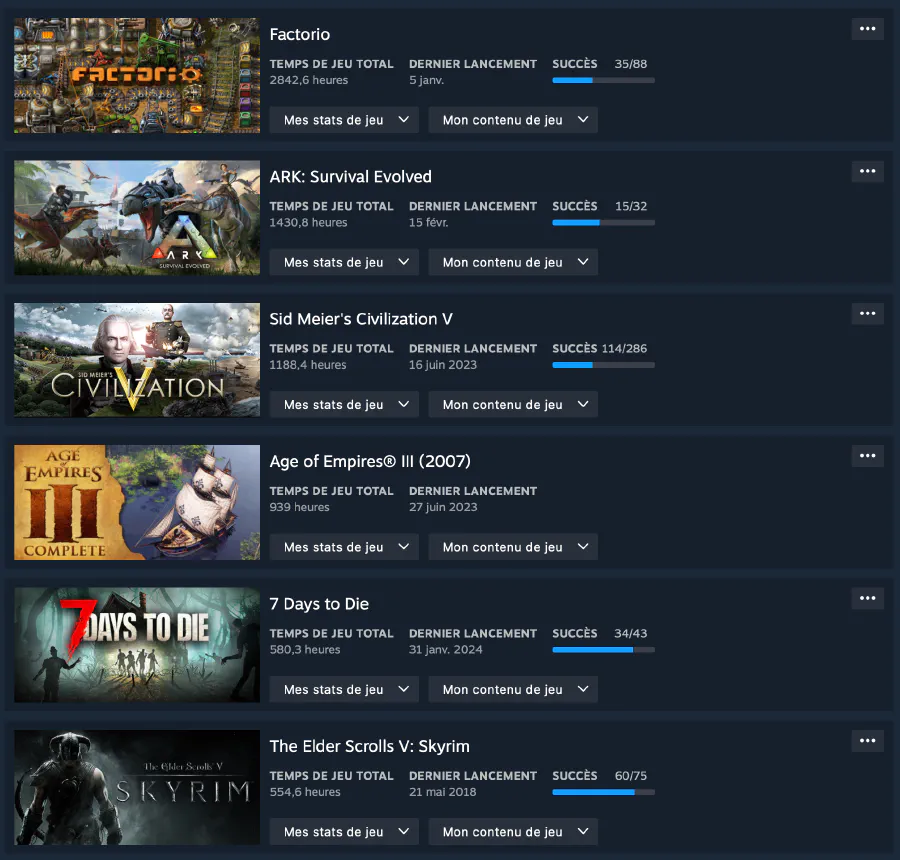Screen dimensions: 900x860
Task: Open the three-dot menu for Factorio
Action: (x=867, y=29)
